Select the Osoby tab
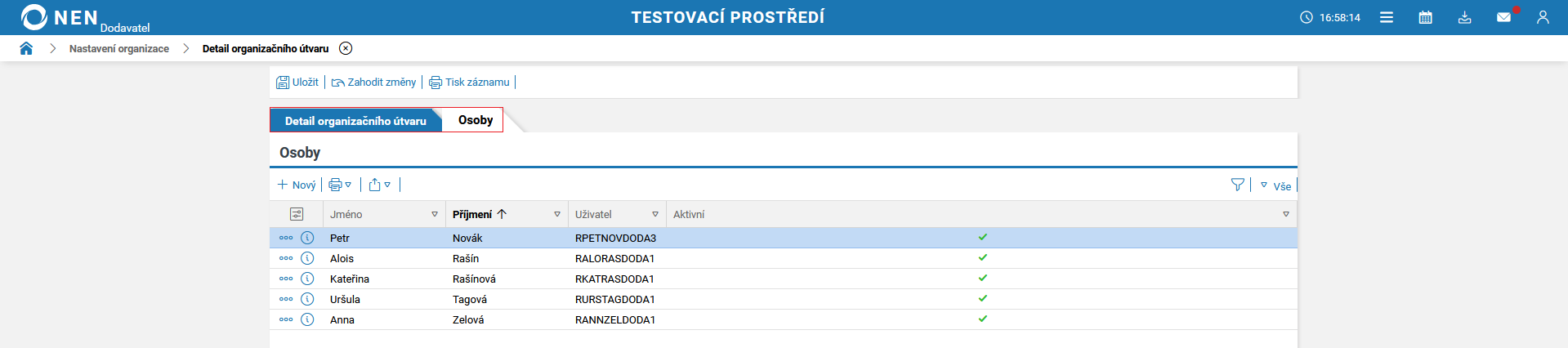Screen dimensions: 1568x348 click(475, 120)
